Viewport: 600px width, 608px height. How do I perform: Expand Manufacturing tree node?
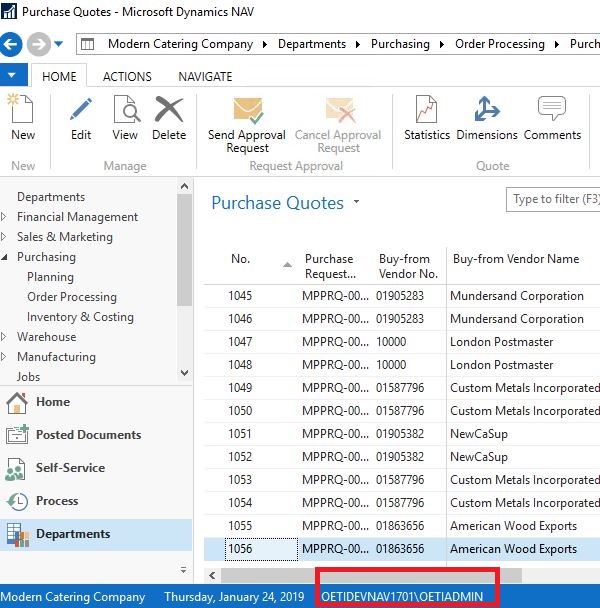pyautogui.click(x=4, y=357)
